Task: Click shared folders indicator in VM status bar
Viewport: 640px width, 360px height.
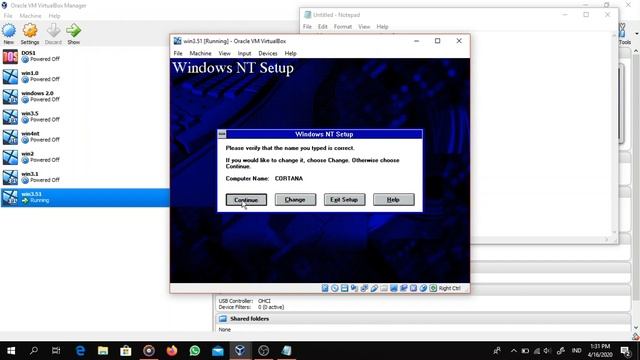Action: point(384,288)
